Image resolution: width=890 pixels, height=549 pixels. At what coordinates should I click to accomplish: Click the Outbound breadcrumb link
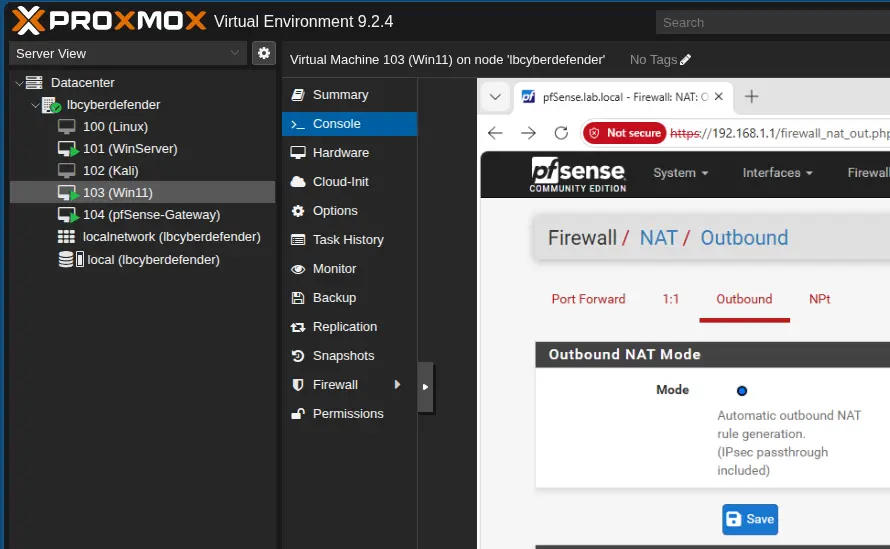click(744, 238)
